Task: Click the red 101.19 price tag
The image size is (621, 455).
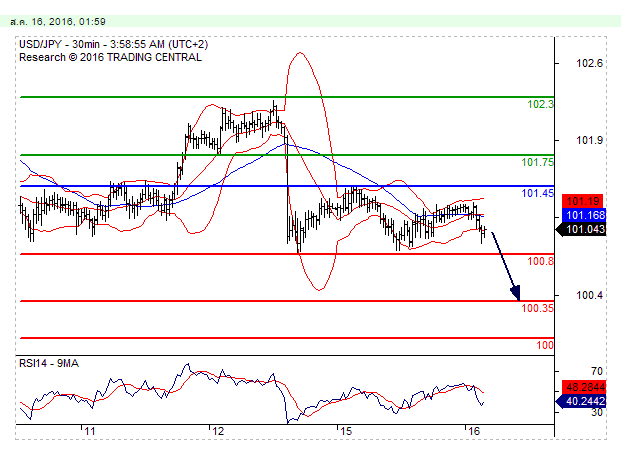Action: (x=583, y=201)
